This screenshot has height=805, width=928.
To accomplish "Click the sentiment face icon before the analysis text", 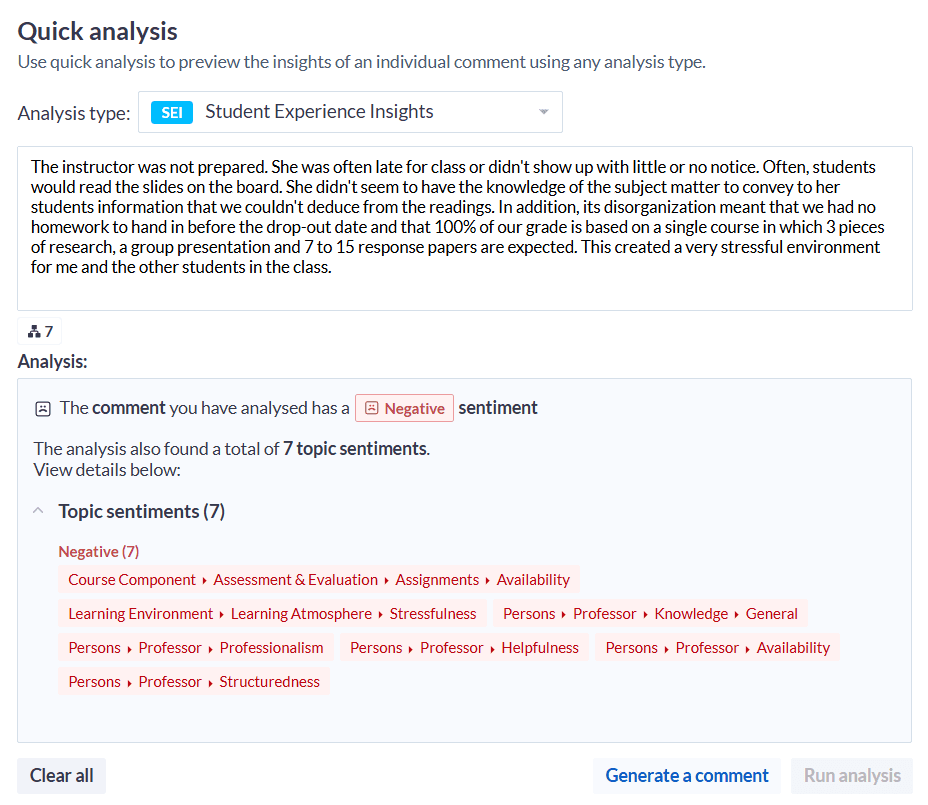I will (x=41, y=407).
